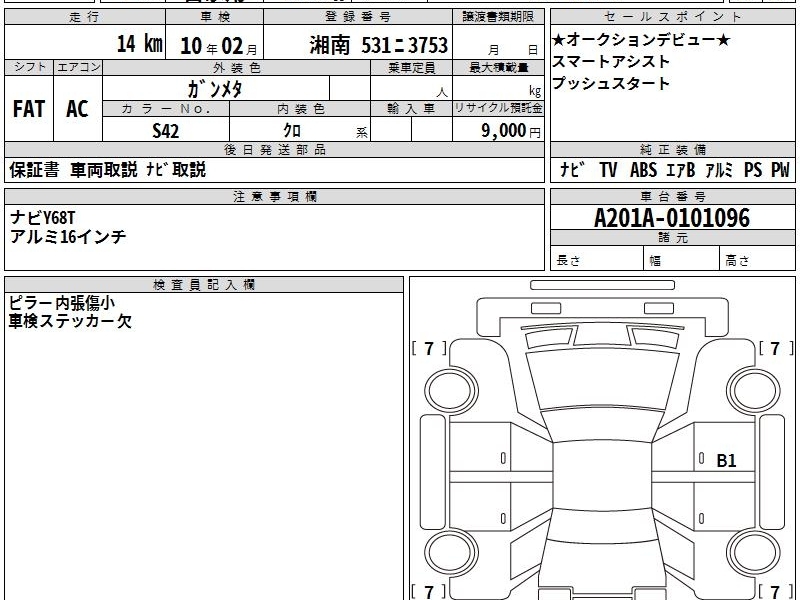The height and width of the screenshot is (600, 800).
Task: Click the '乗車定員' header
Action: point(411,67)
